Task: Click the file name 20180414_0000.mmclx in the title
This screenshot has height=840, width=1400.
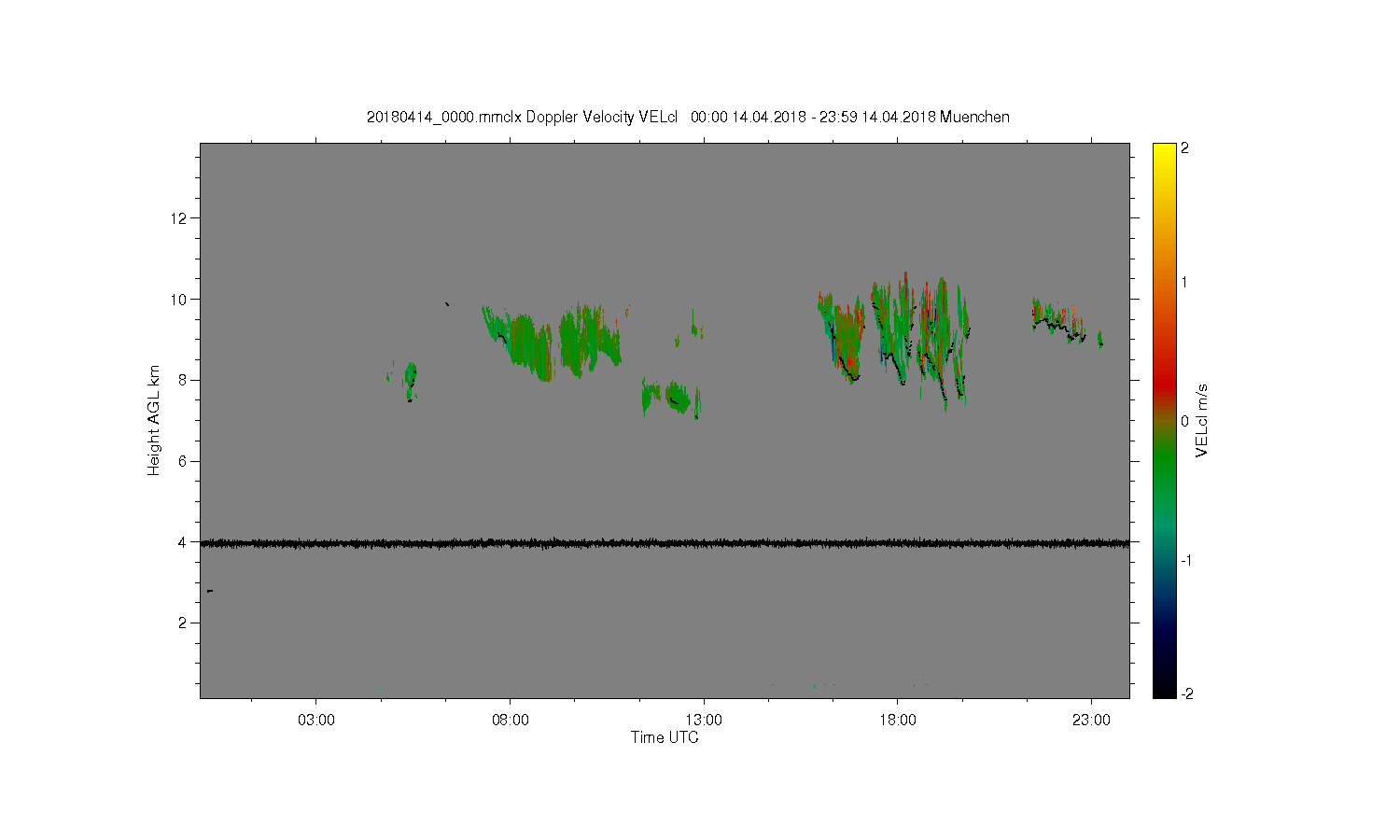Action: point(444,118)
